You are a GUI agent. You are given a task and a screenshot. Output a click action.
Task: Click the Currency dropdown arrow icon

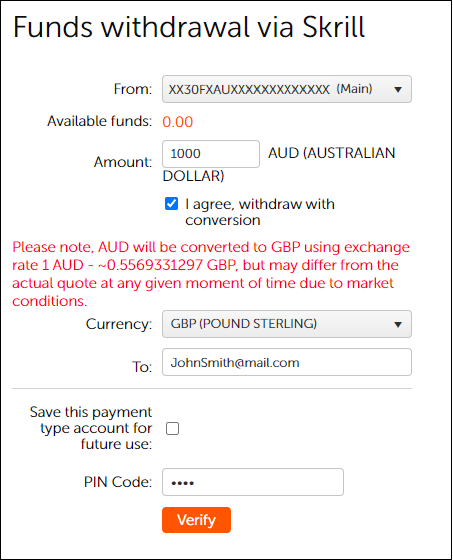pos(398,324)
